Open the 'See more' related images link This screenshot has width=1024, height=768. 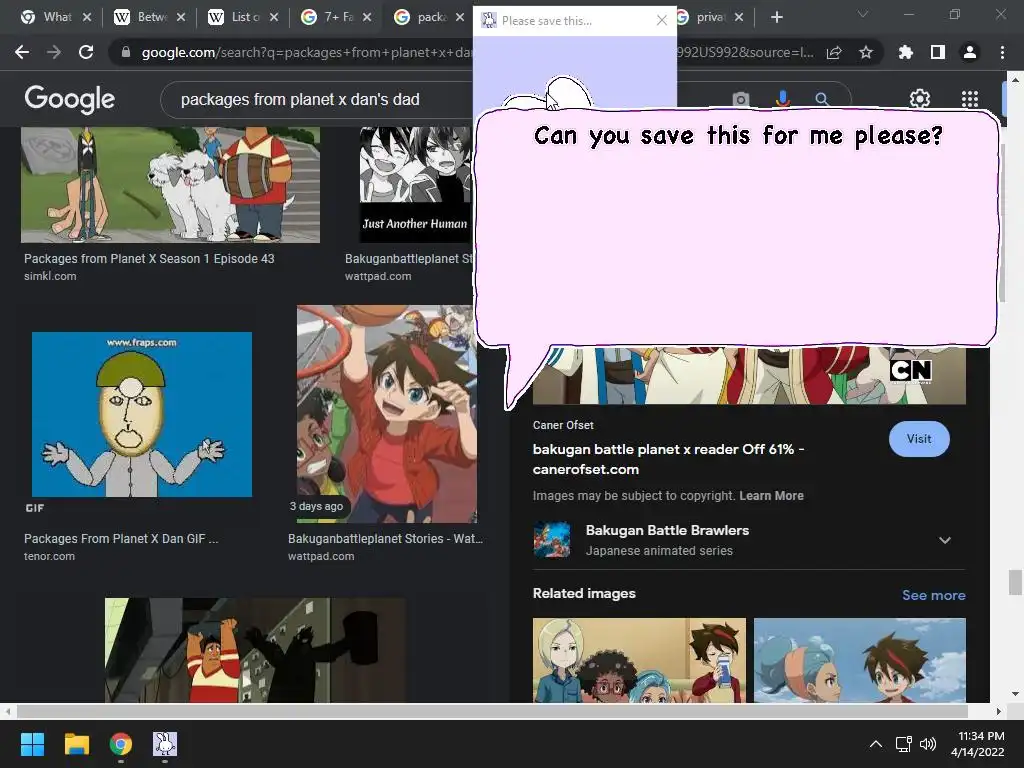tap(933, 595)
